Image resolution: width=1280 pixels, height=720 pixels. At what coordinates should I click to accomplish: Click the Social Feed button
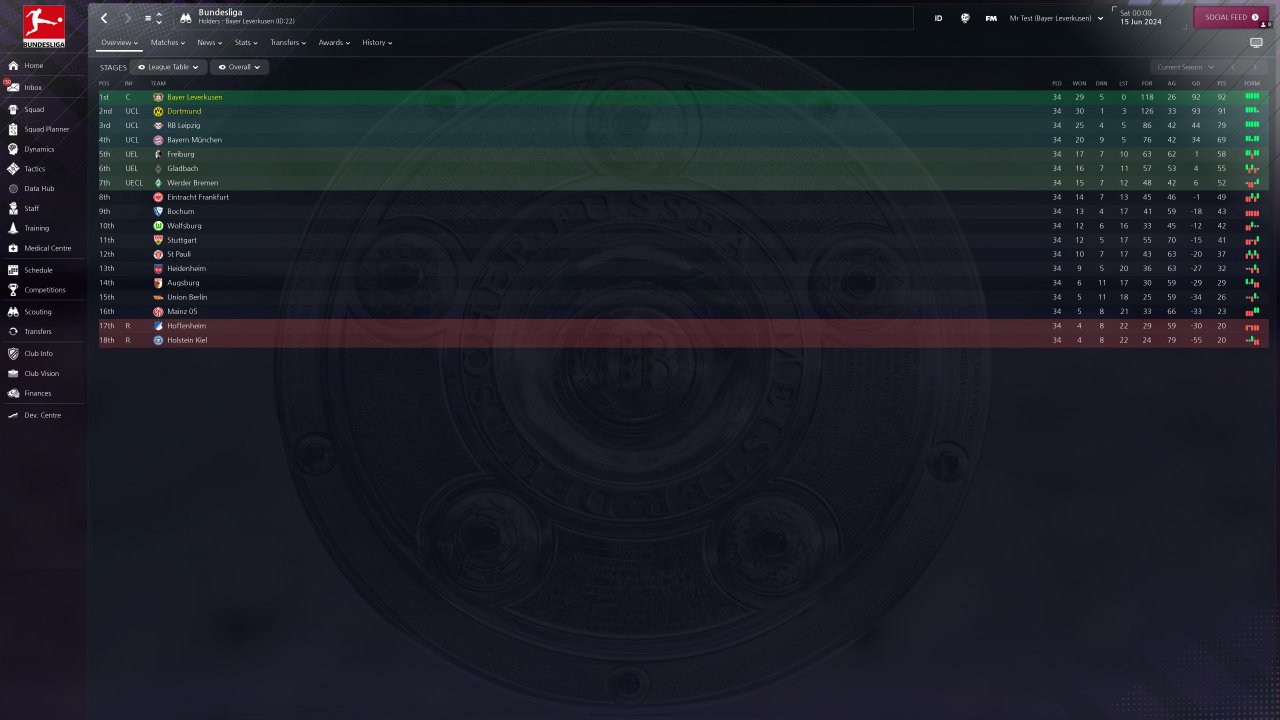pyautogui.click(x=1231, y=17)
